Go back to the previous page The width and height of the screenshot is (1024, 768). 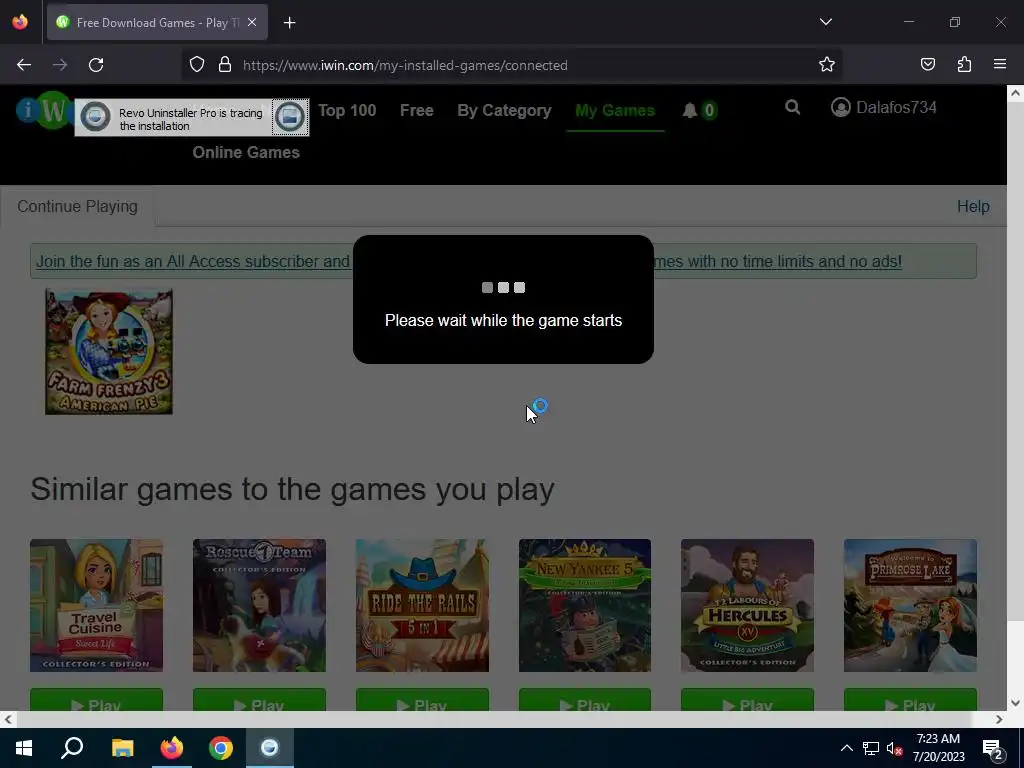point(24,65)
